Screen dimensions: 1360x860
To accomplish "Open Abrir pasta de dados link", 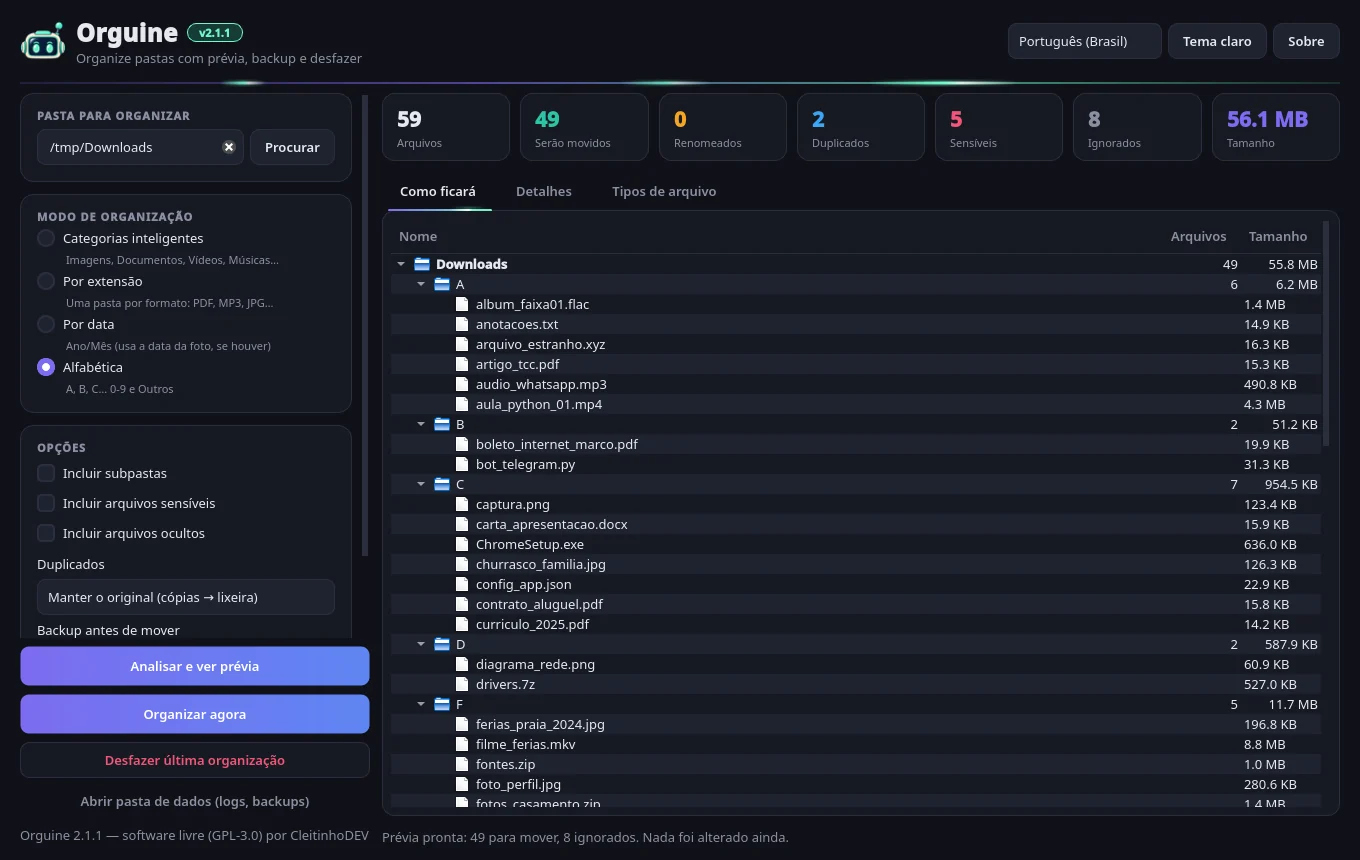I will [x=195, y=801].
